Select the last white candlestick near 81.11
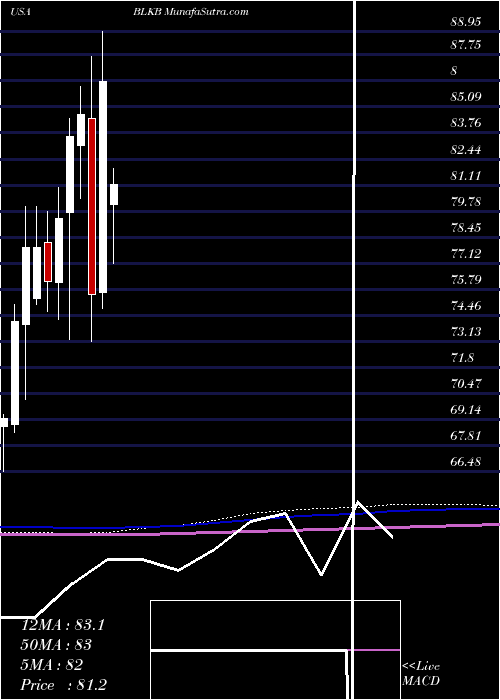500x700 pixels. tap(114, 195)
